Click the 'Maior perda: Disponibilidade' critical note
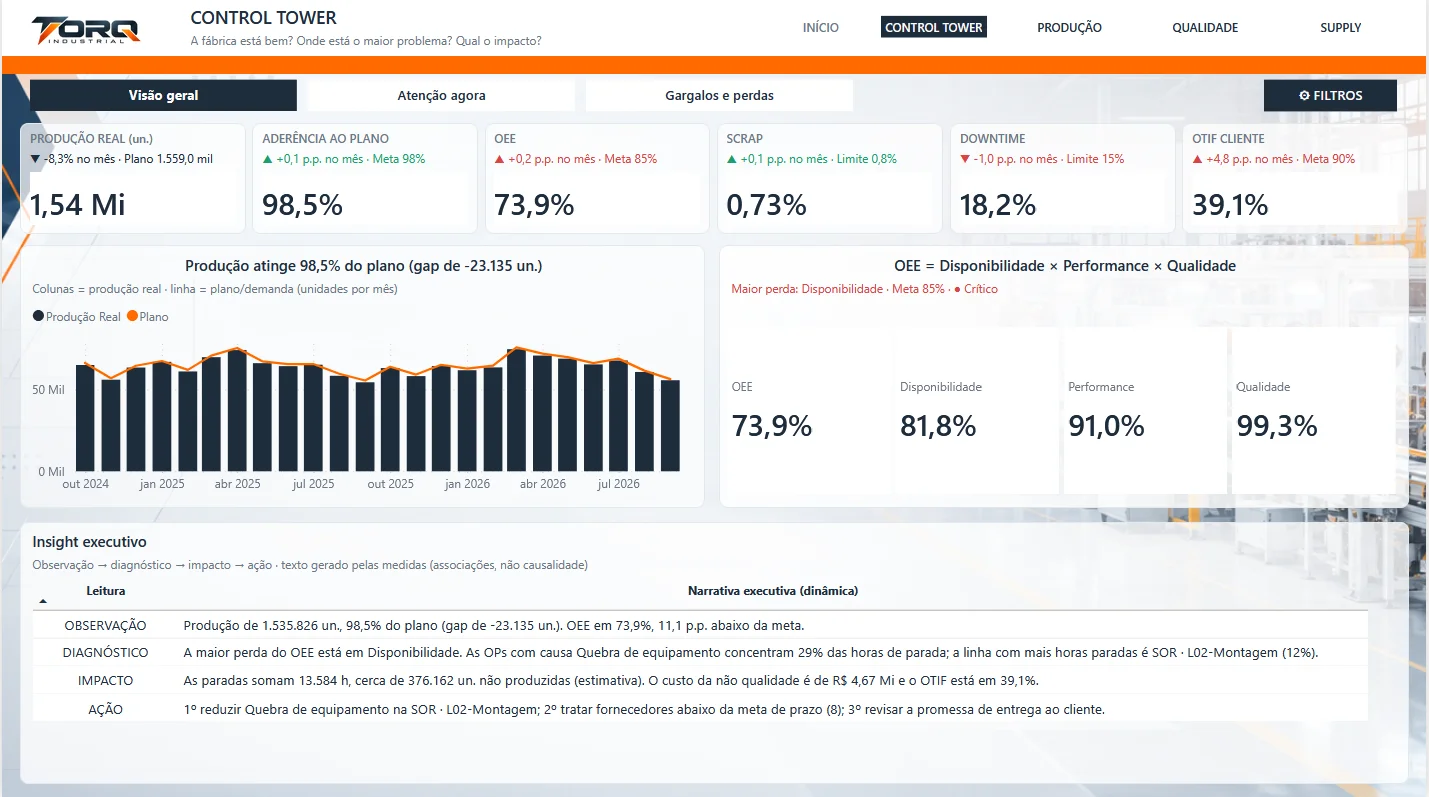Screen dimensions: 1429x797 click(864, 289)
